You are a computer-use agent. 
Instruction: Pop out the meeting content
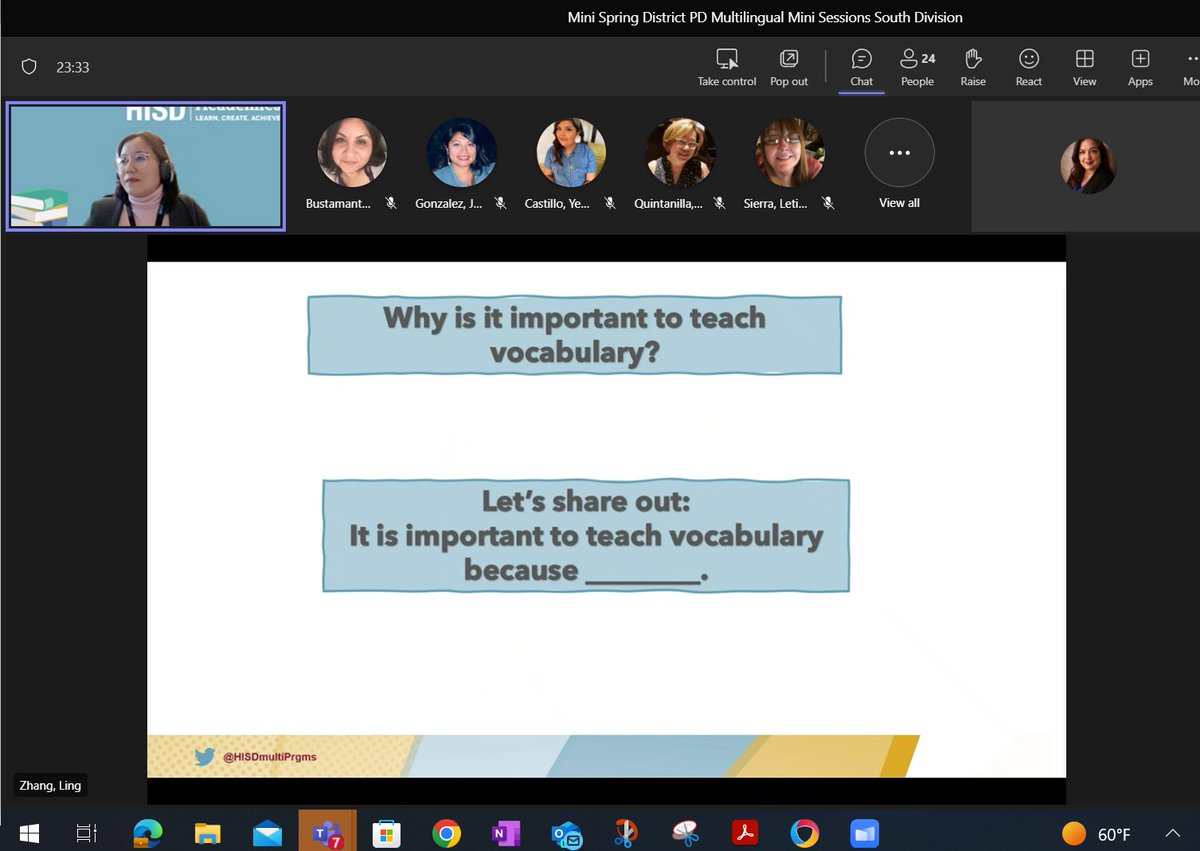[x=788, y=67]
